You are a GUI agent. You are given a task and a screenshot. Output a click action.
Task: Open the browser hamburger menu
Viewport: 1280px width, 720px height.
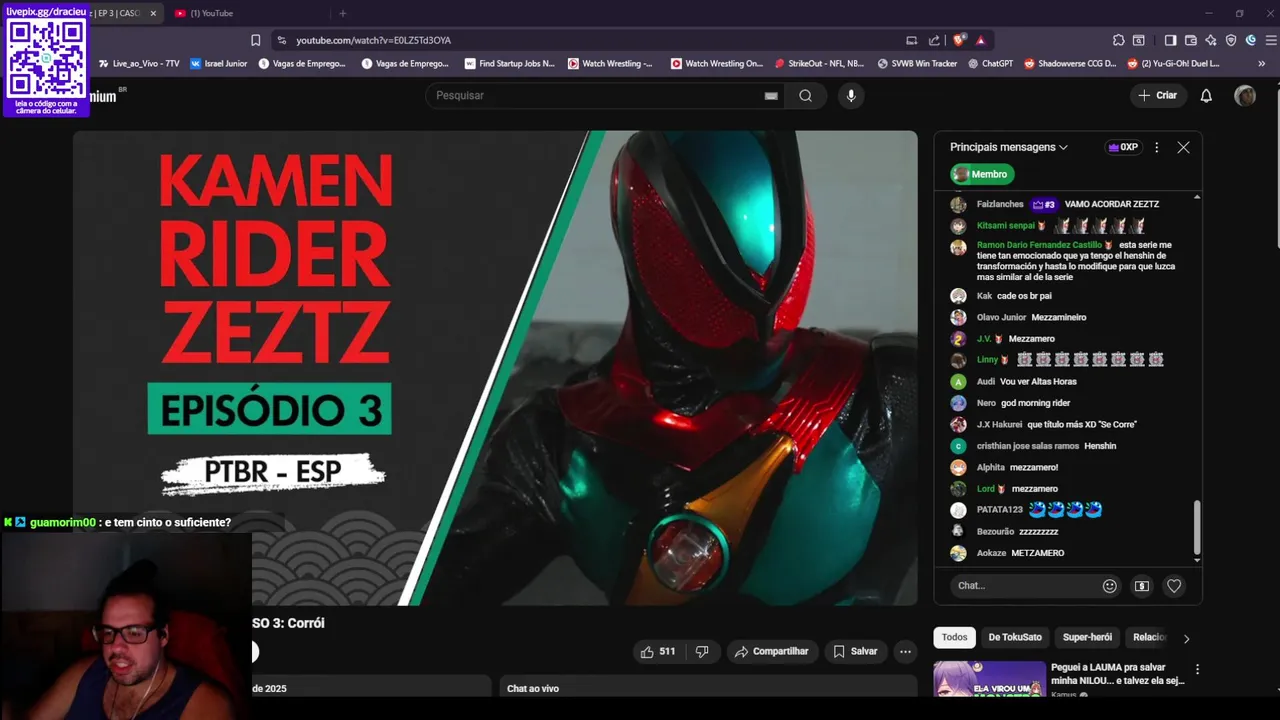pyautogui.click(x=1271, y=40)
